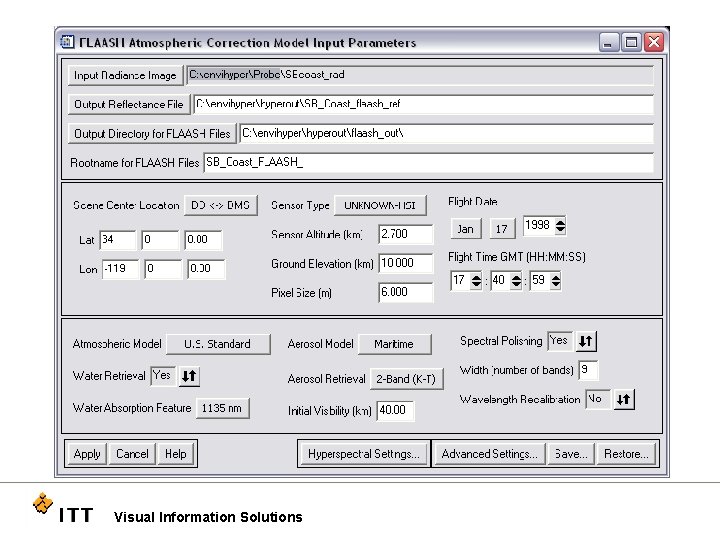720x540 pixels.
Task: Open the Atmospheric Model U.S. Standard dropdown
Action: tap(218, 344)
